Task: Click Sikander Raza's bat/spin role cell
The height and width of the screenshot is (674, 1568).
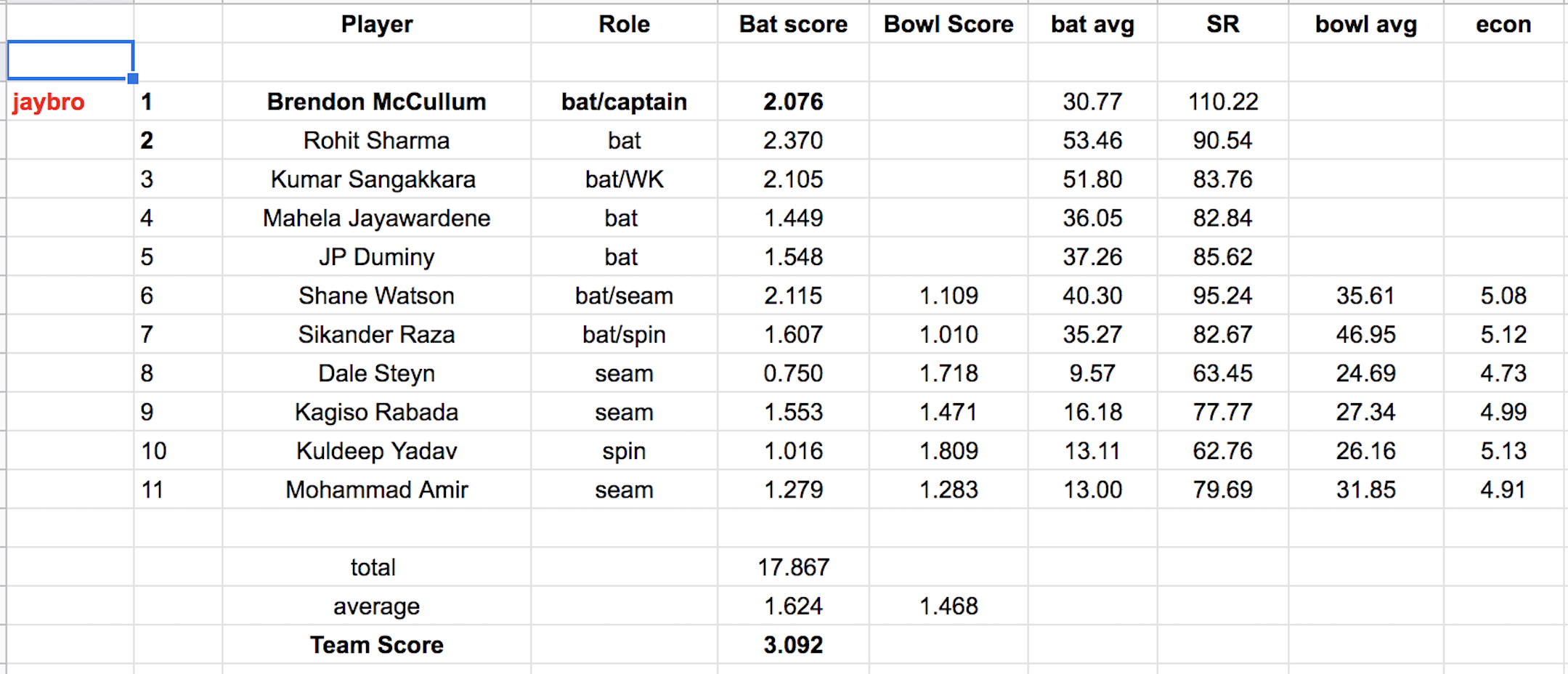Action: coord(624,335)
